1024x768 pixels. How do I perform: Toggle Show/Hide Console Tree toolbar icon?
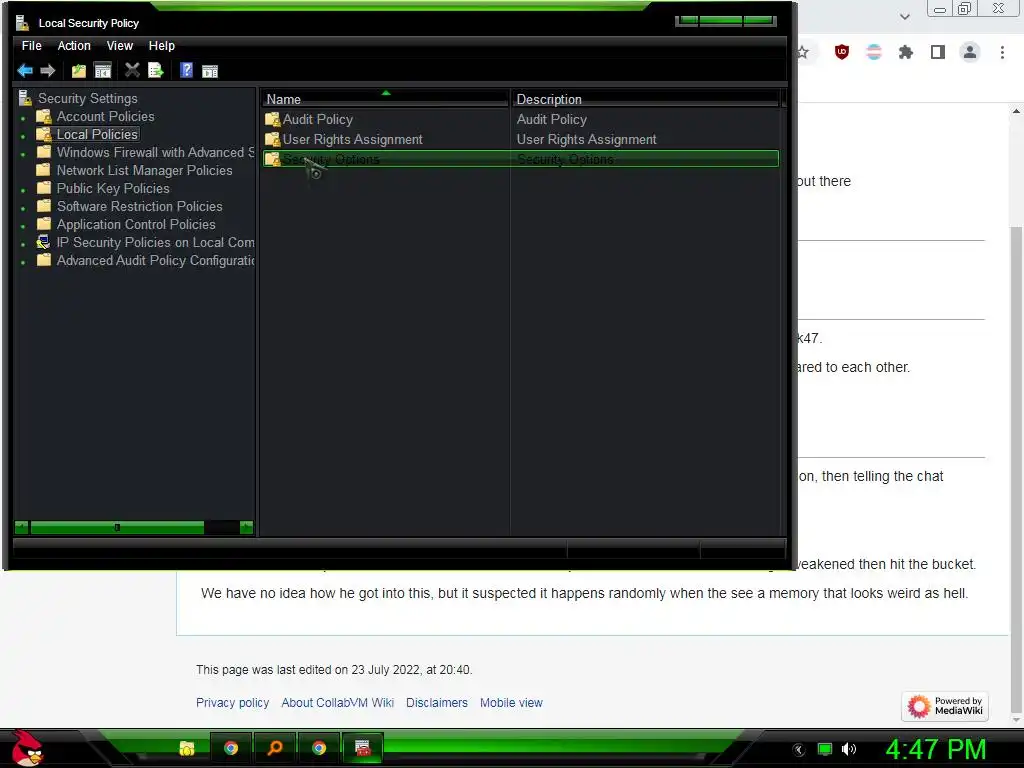pyautogui.click(x=103, y=71)
